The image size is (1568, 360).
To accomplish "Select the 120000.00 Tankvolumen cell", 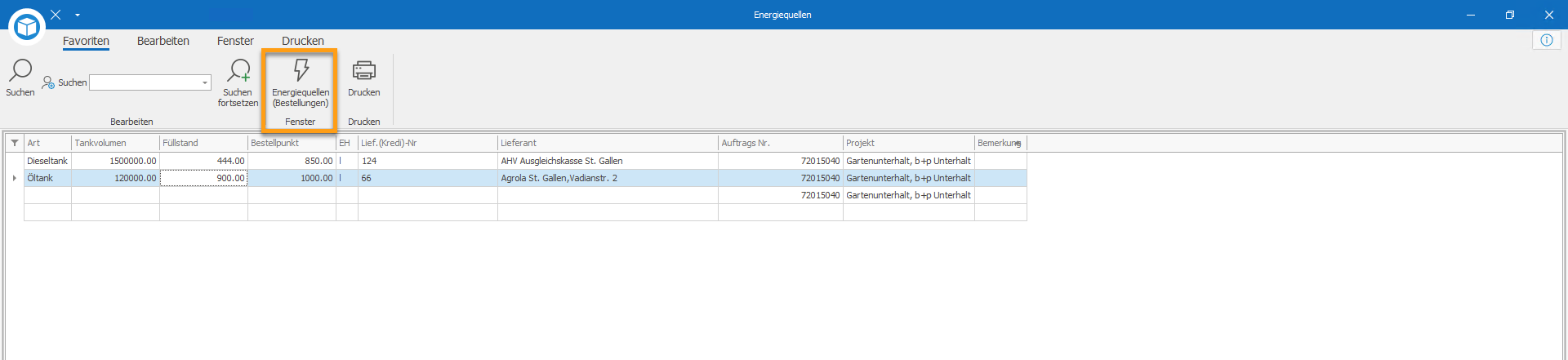I will click(x=115, y=178).
